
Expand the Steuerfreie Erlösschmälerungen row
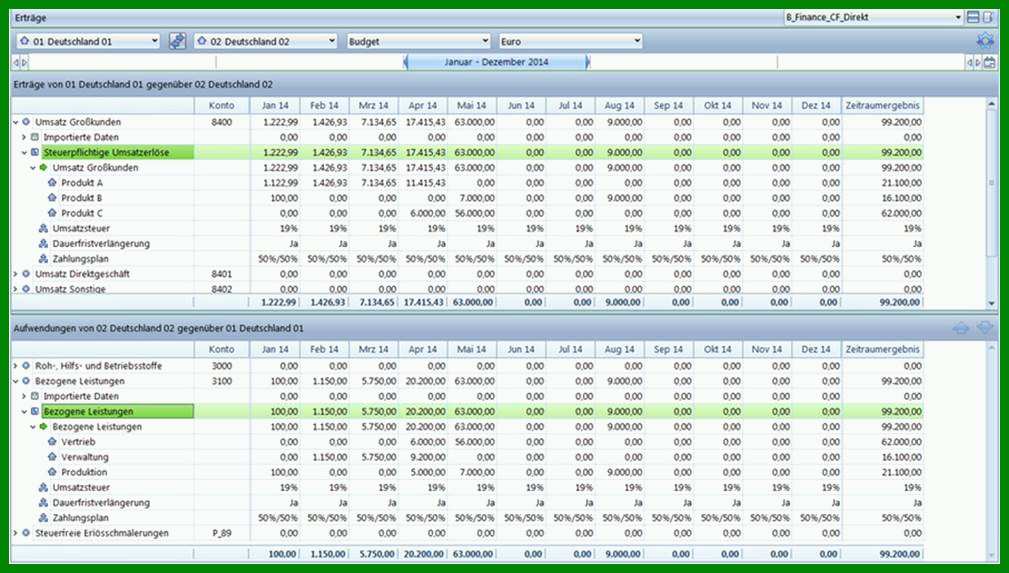tap(16, 533)
